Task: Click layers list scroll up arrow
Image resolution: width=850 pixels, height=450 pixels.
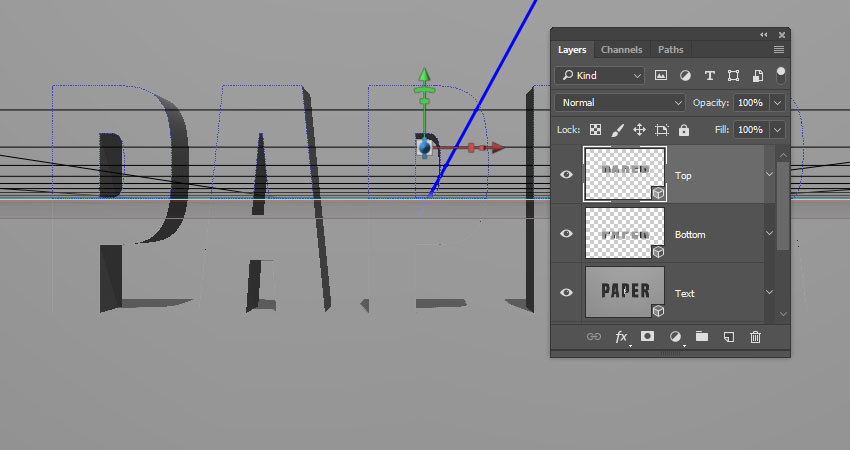Action: click(x=783, y=156)
